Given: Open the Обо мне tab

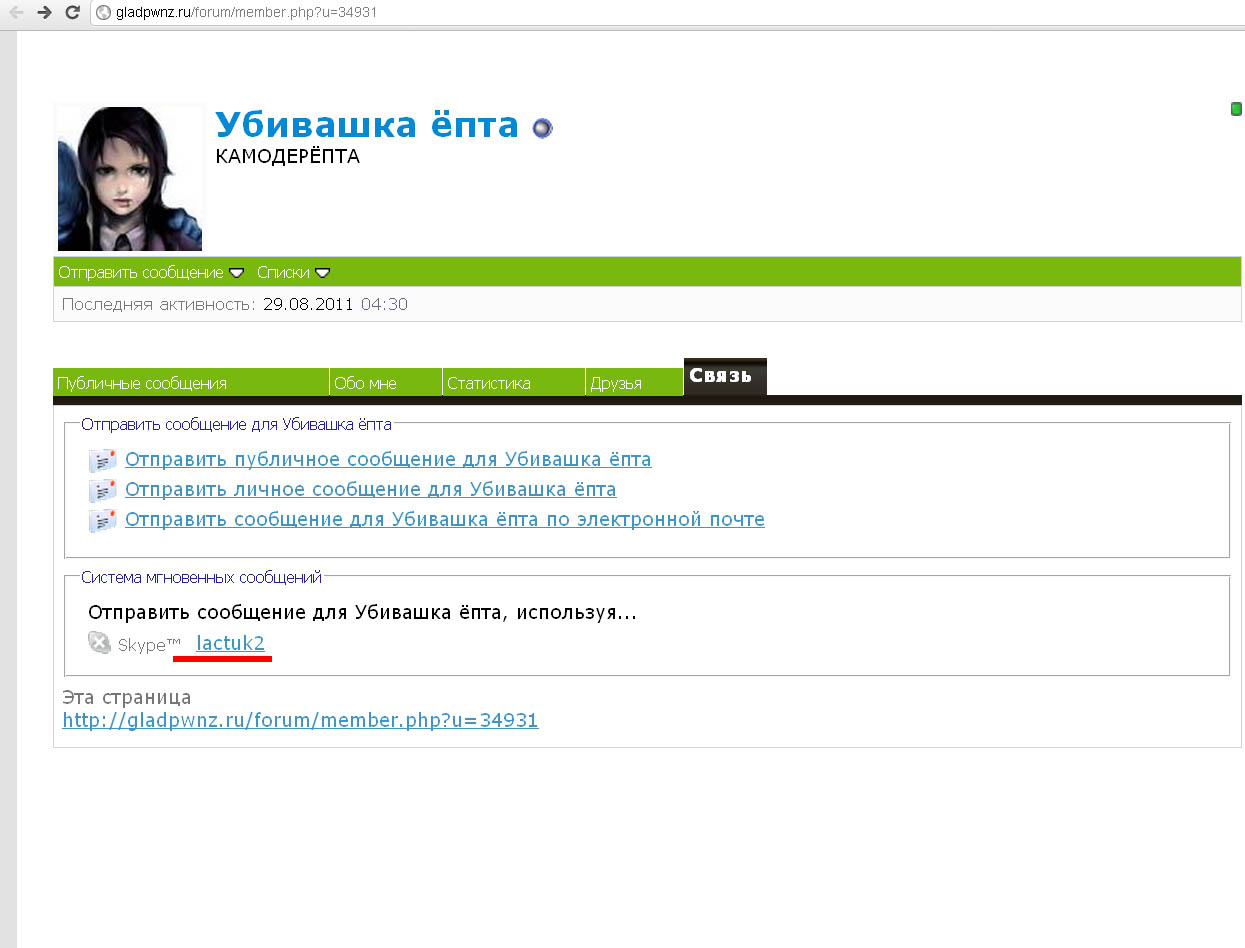Looking at the screenshot, I should pos(365,383).
